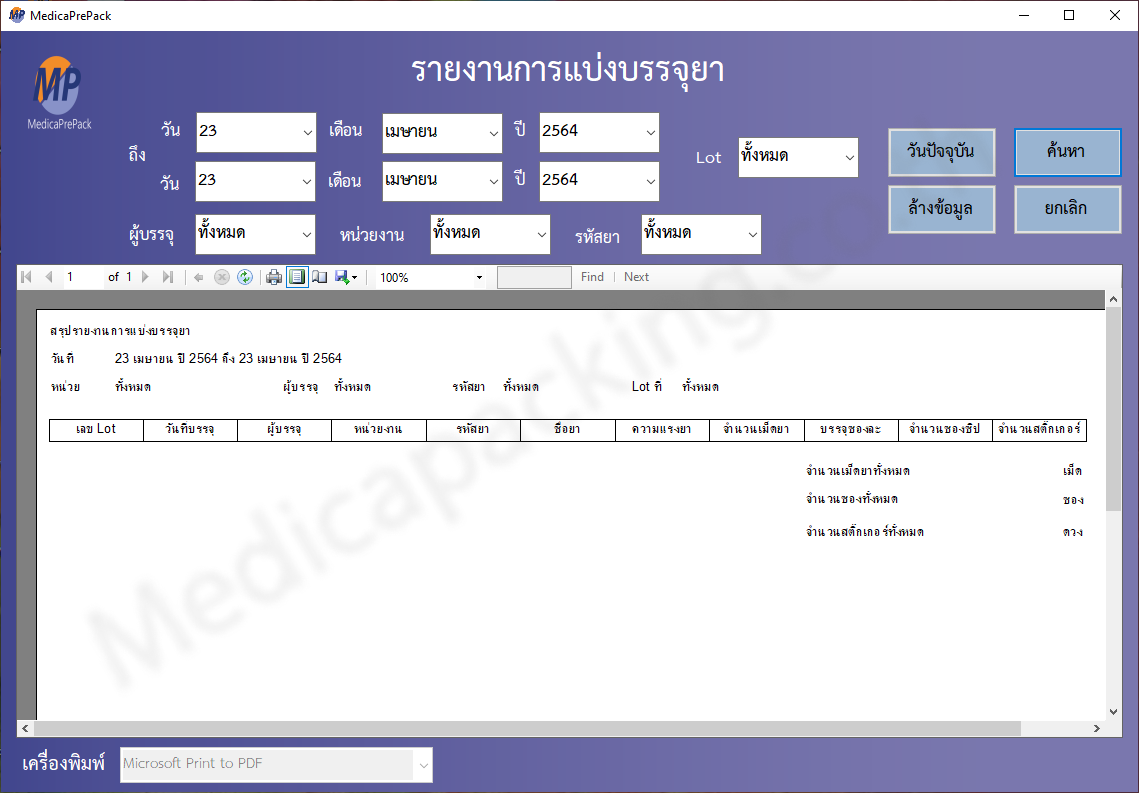Click the ค้นหา search button
The image size is (1139, 793).
coord(1065,152)
